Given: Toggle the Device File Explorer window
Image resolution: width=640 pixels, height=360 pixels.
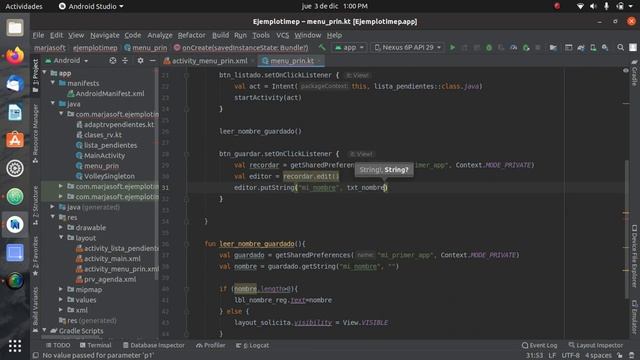Looking at the screenshot, I should (634, 256).
